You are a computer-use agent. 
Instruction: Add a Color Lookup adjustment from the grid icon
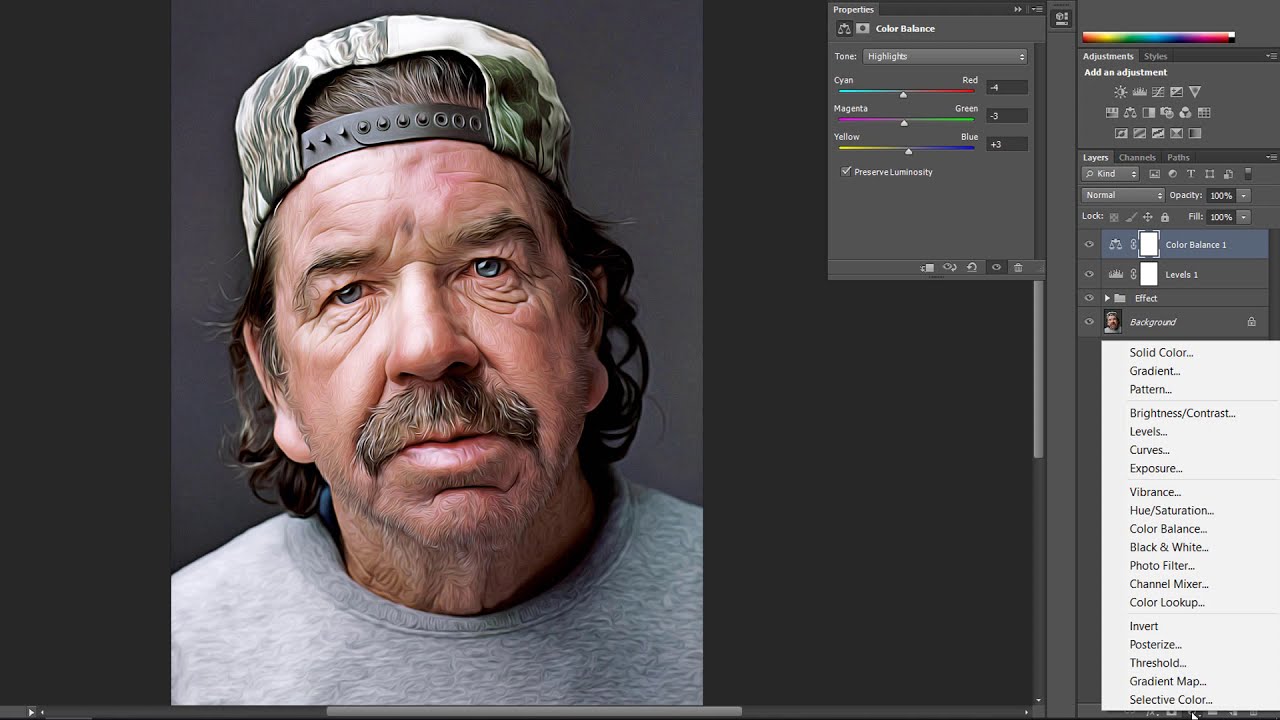point(1204,113)
